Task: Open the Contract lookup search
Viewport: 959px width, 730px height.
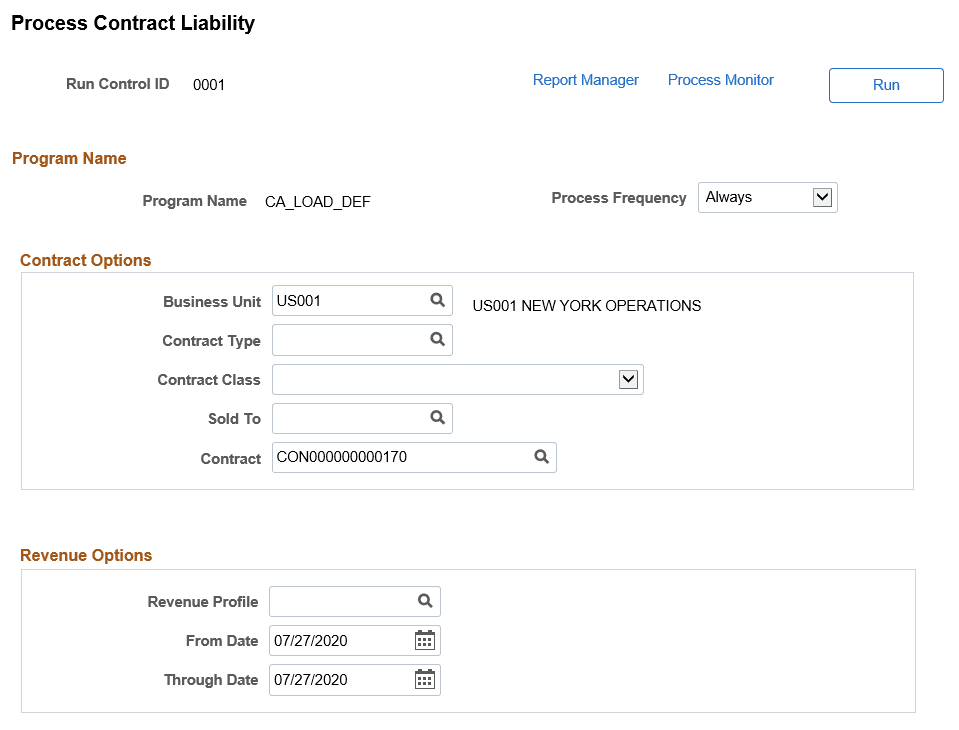Action: coord(541,457)
